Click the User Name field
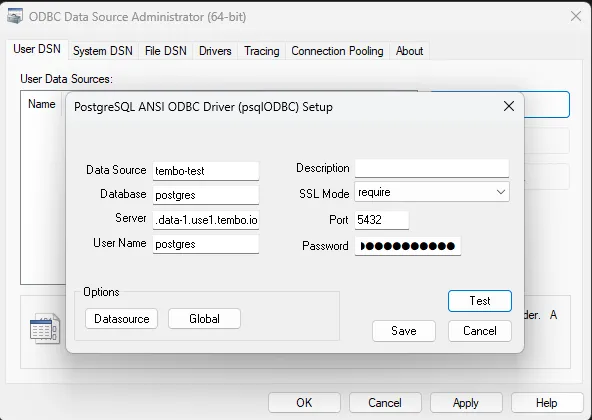Viewport: 592px width, 420px height. pyautogui.click(x=206, y=244)
